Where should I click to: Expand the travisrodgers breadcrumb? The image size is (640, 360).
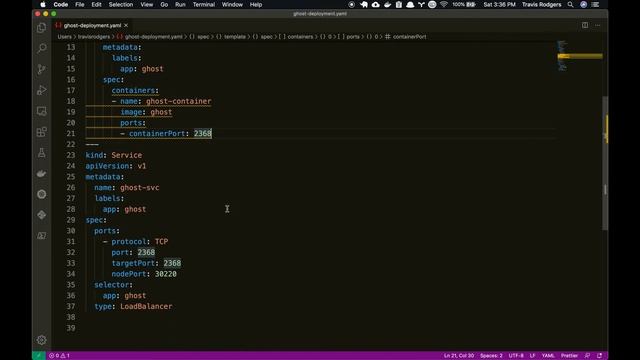94,37
